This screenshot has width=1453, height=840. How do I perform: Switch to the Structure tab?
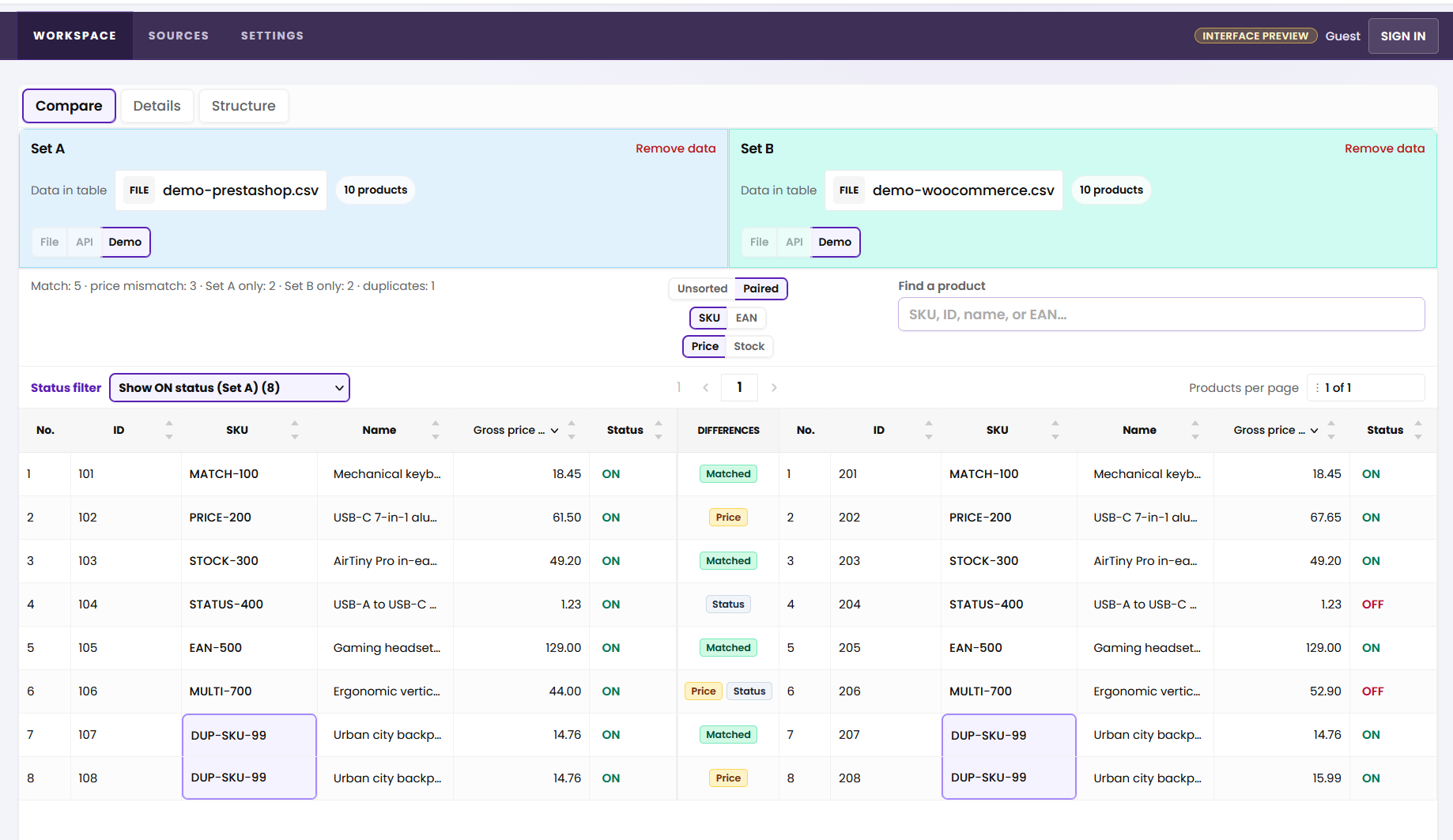(243, 106)
